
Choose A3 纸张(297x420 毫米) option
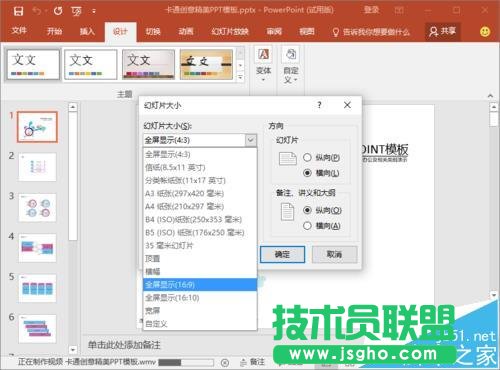click(x=200, y=193)
